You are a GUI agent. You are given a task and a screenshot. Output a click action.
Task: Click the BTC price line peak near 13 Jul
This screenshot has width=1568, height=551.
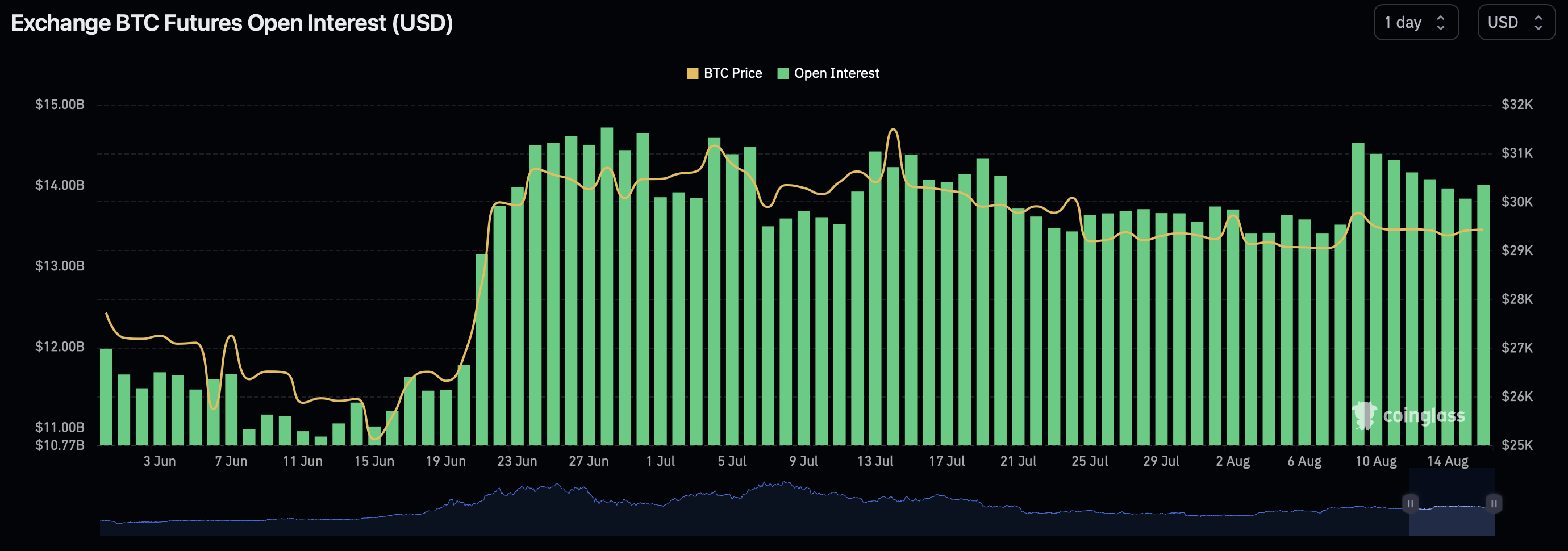coord(893,130)
